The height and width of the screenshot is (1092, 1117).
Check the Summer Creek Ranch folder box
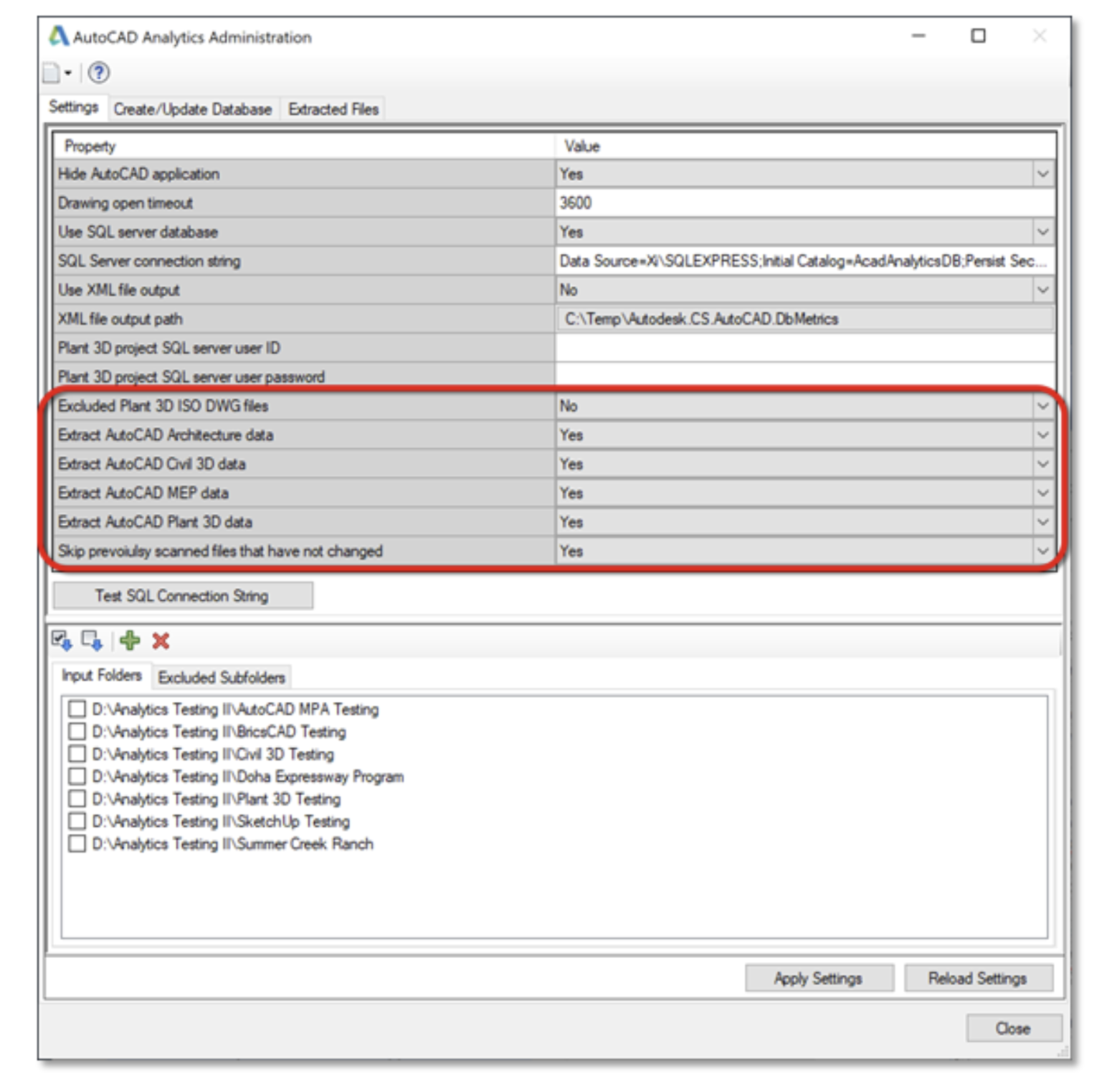[x=77, y=843]
